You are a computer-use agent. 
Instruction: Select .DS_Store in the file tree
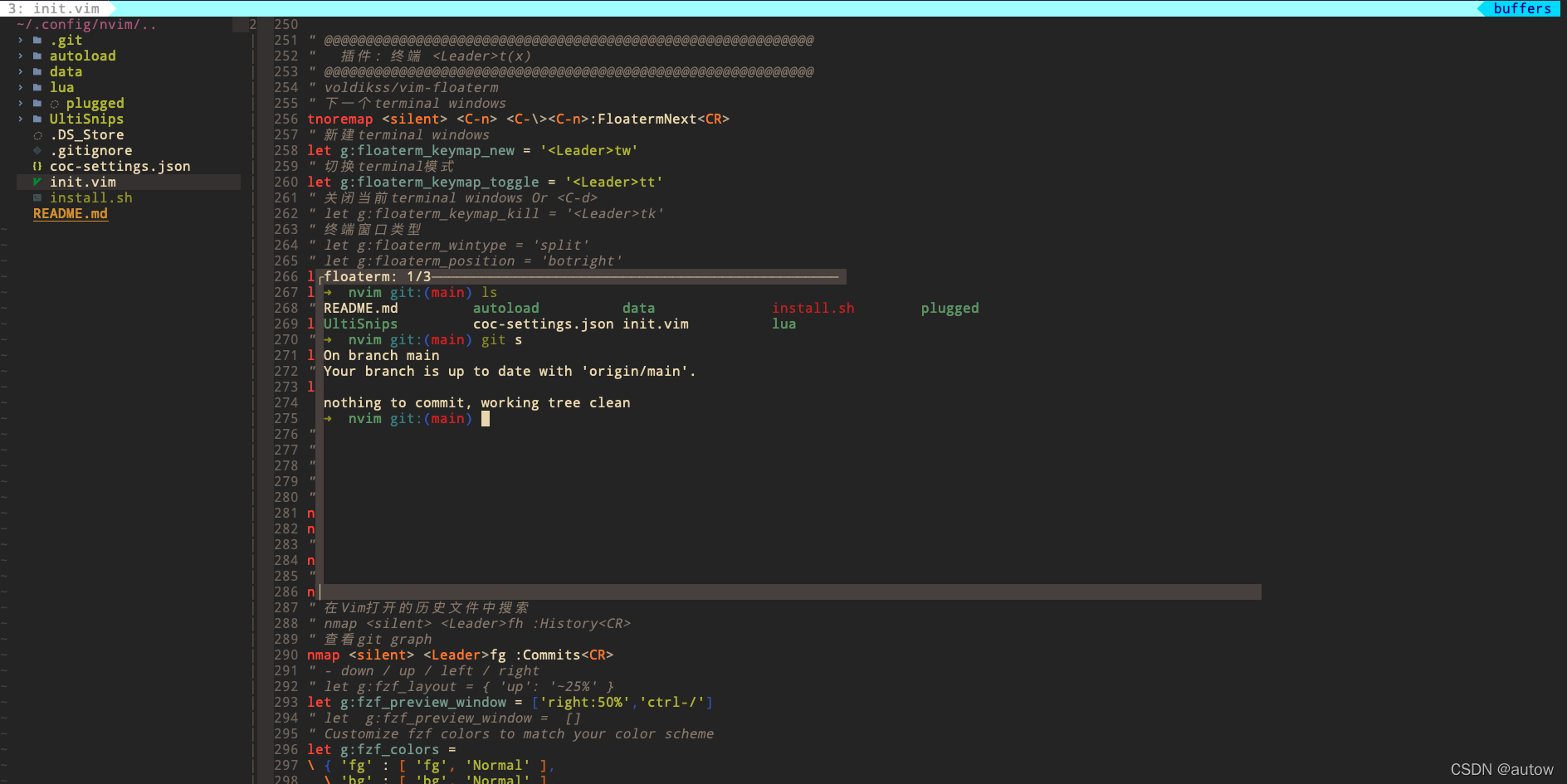(87, 135)
